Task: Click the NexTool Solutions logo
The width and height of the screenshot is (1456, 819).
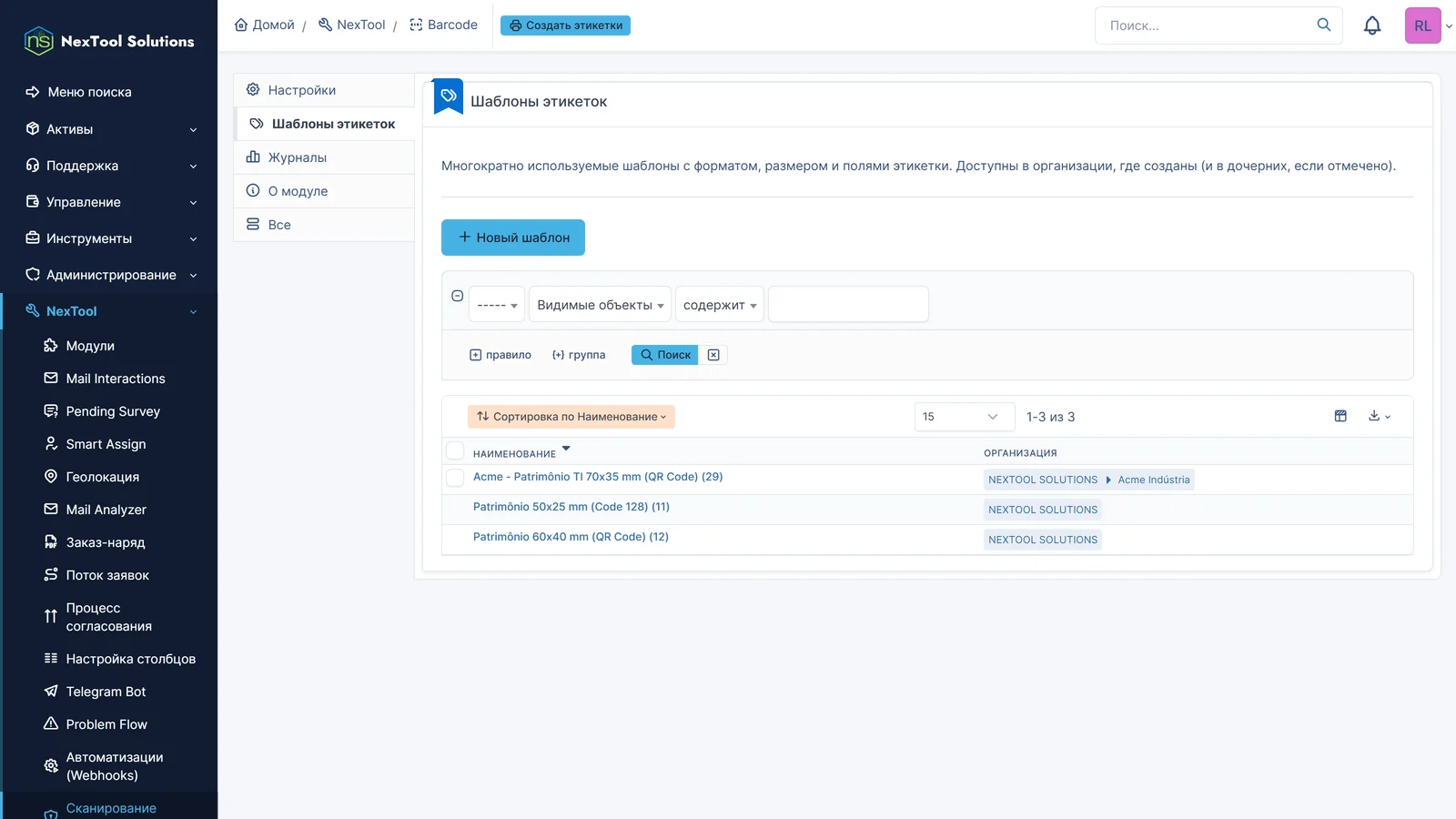Action: (109, 41)
